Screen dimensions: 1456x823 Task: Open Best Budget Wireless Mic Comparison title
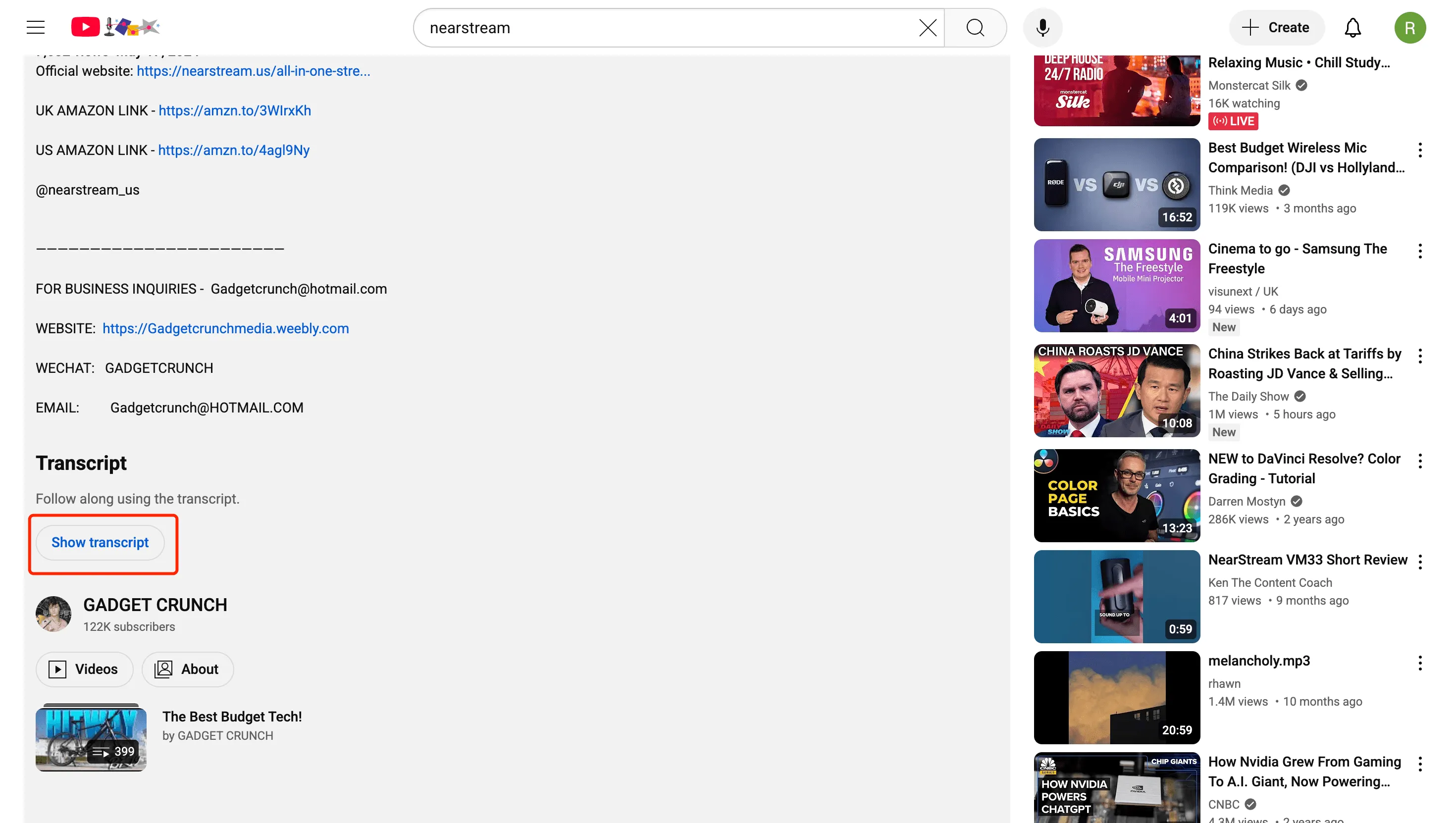(1306, 157)
